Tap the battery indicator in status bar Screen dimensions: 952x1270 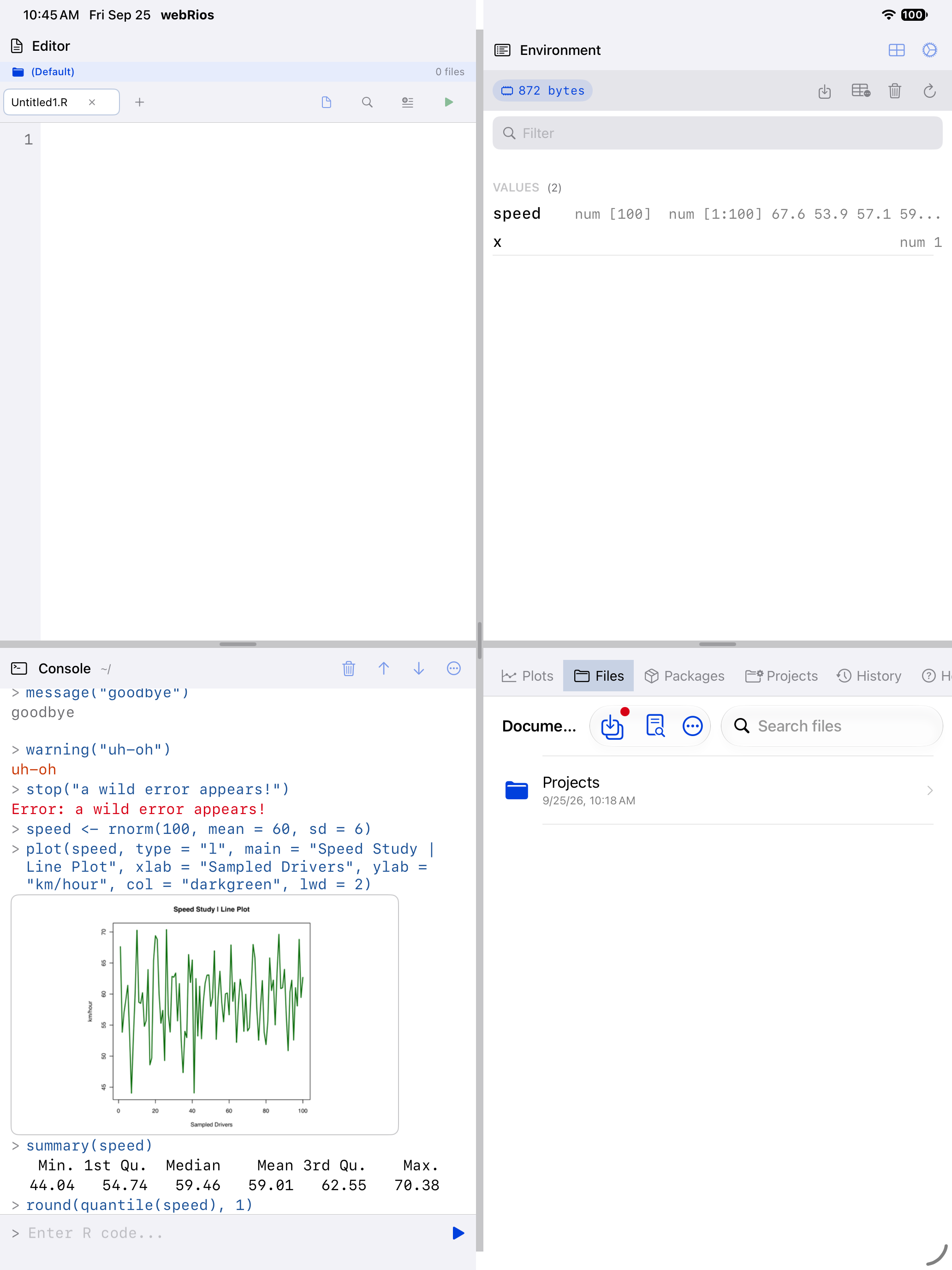click(914, 15)
